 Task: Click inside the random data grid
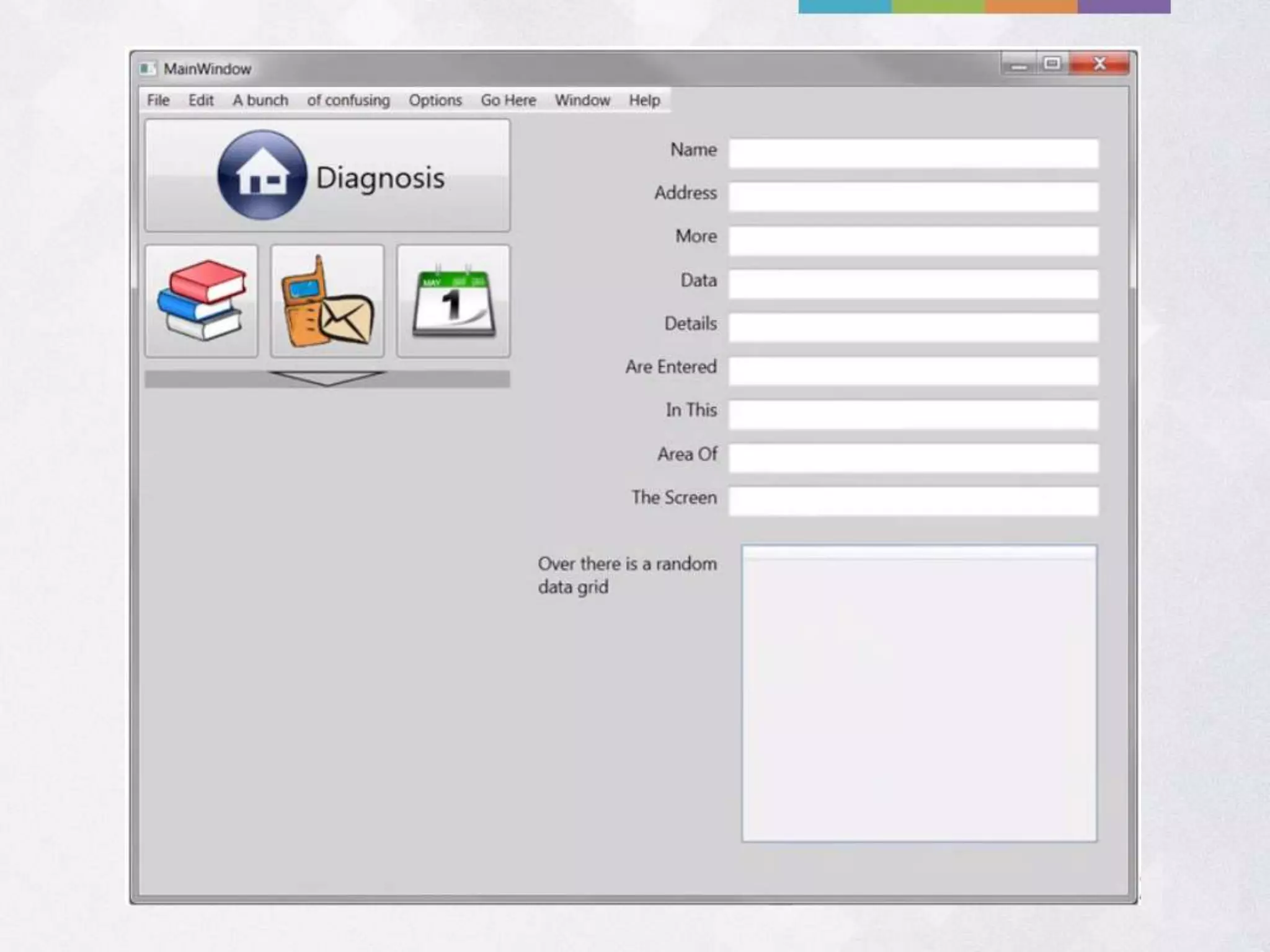(x=919, y=694)
